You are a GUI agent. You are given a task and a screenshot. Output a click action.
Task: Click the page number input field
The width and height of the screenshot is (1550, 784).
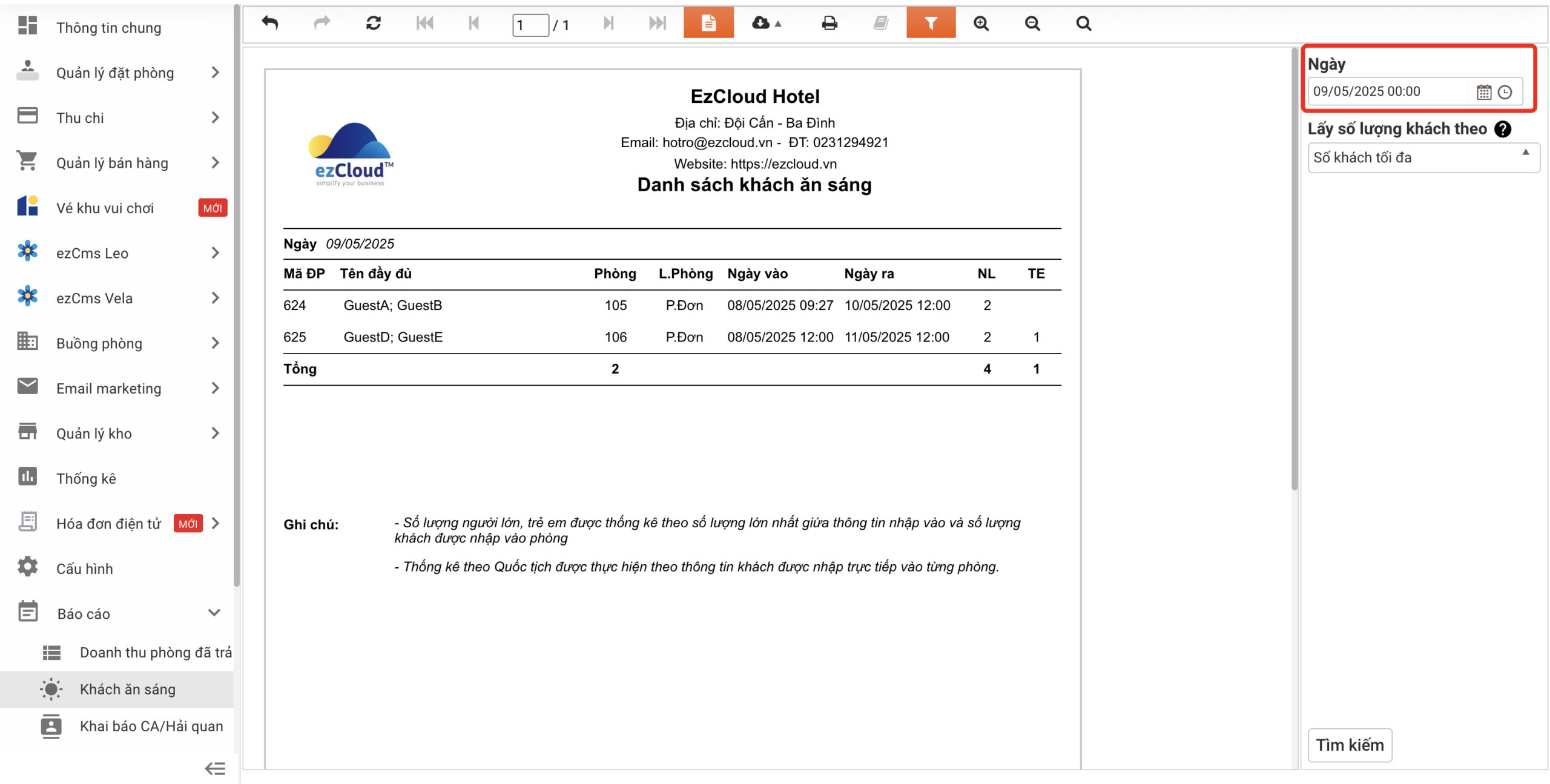[x=530, y=25]
